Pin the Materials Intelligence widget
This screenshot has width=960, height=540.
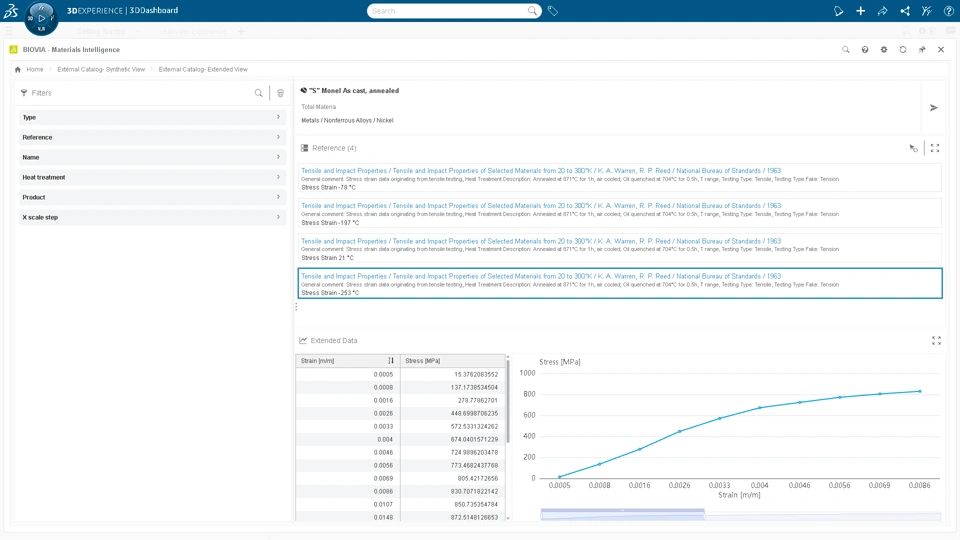(x=921, y=50)
